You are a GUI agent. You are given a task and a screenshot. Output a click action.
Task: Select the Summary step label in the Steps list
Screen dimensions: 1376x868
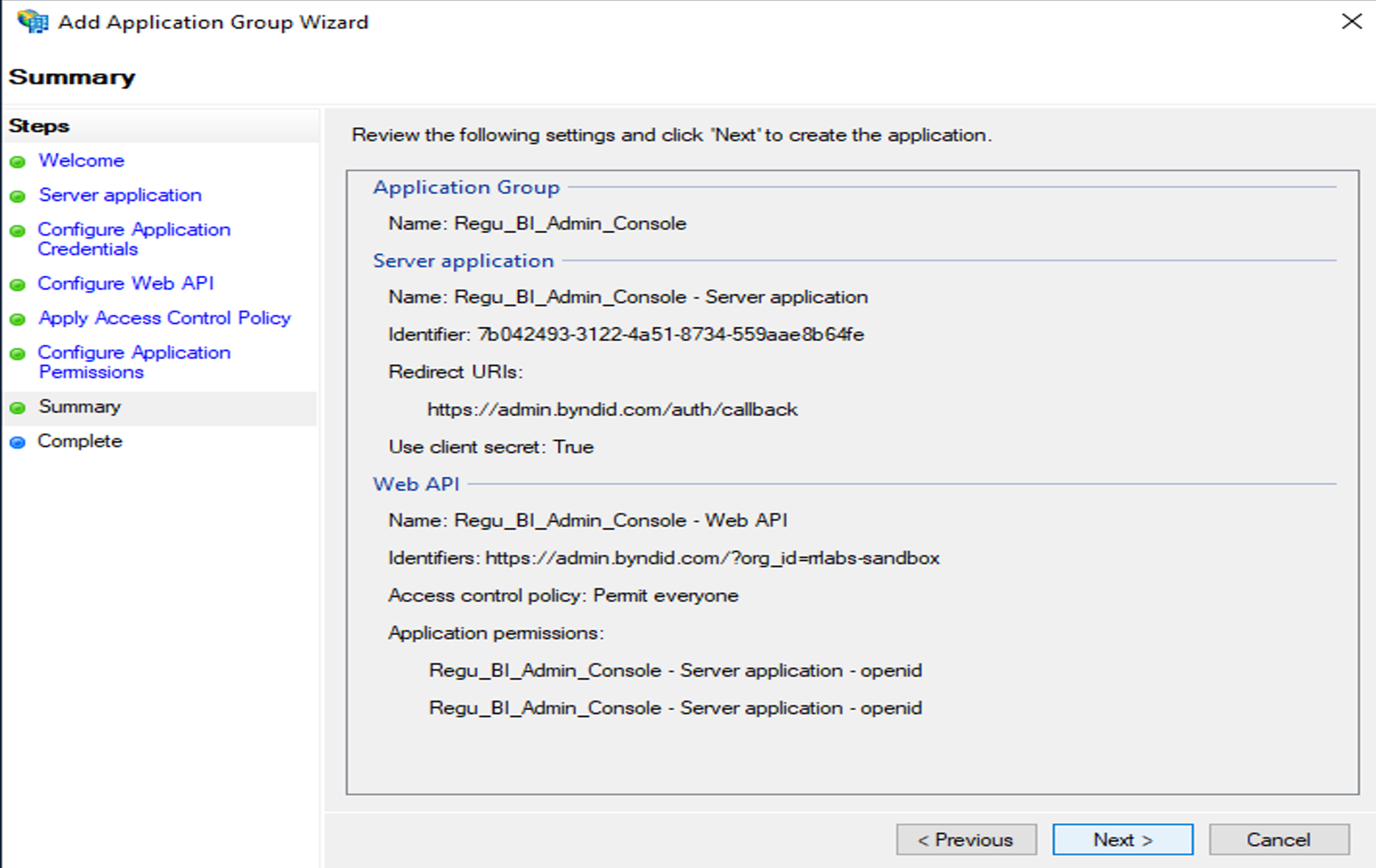click(79, 406)
